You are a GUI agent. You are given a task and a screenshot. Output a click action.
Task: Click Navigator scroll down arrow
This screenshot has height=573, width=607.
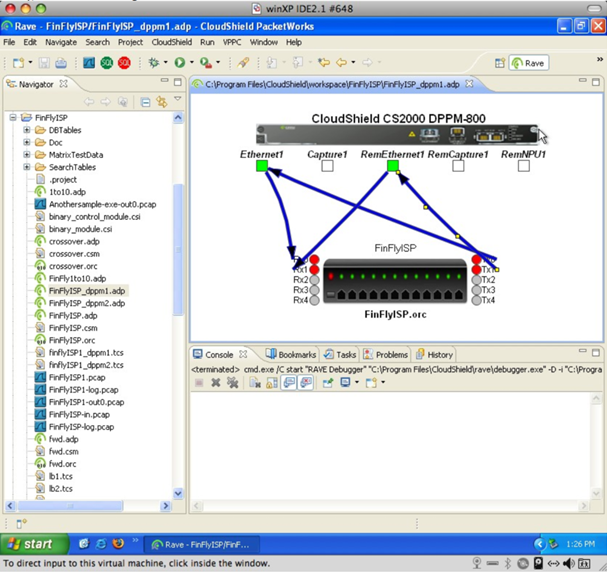(x=178, y=493)
